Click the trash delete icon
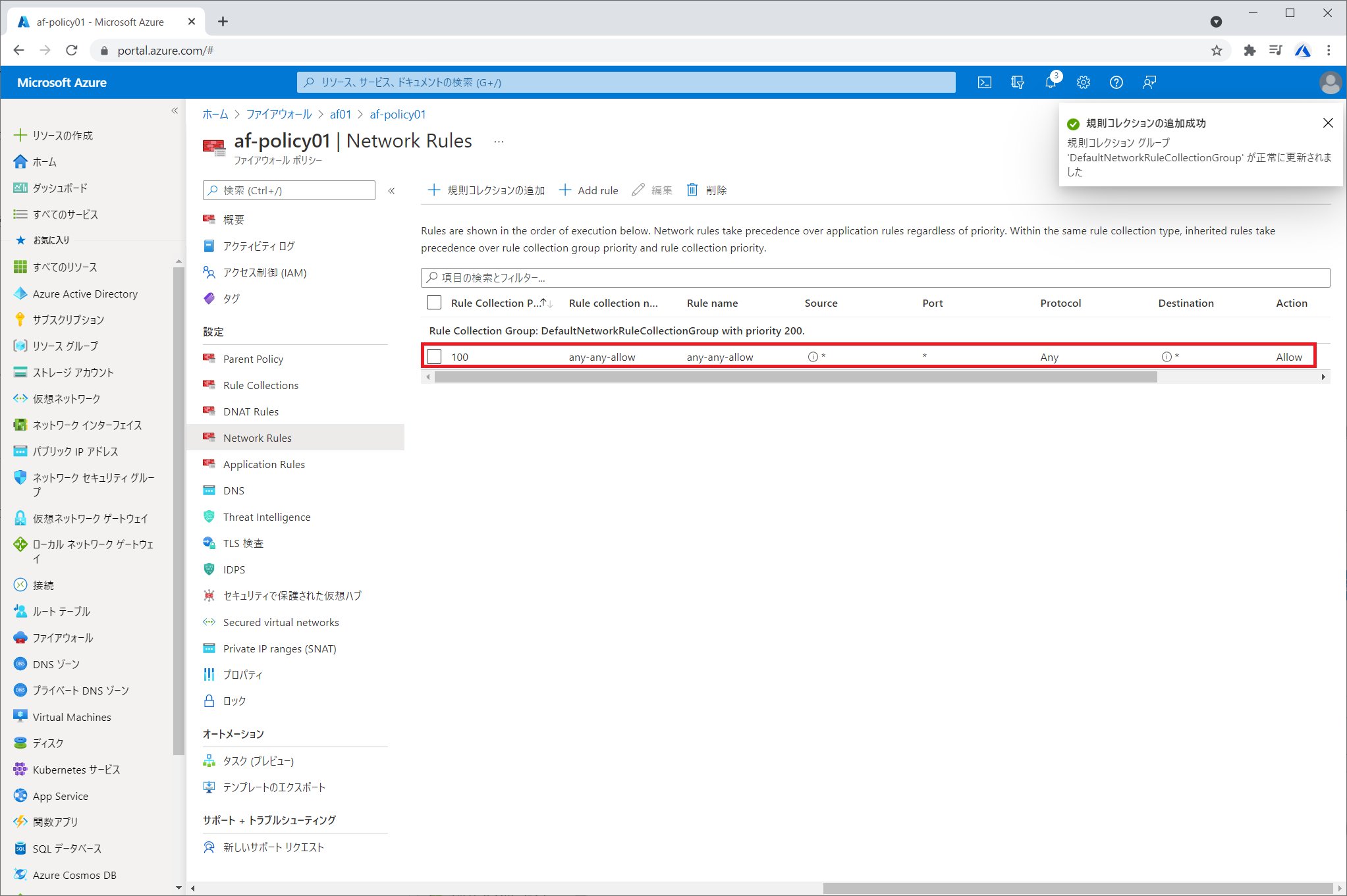 pos(692,190)
